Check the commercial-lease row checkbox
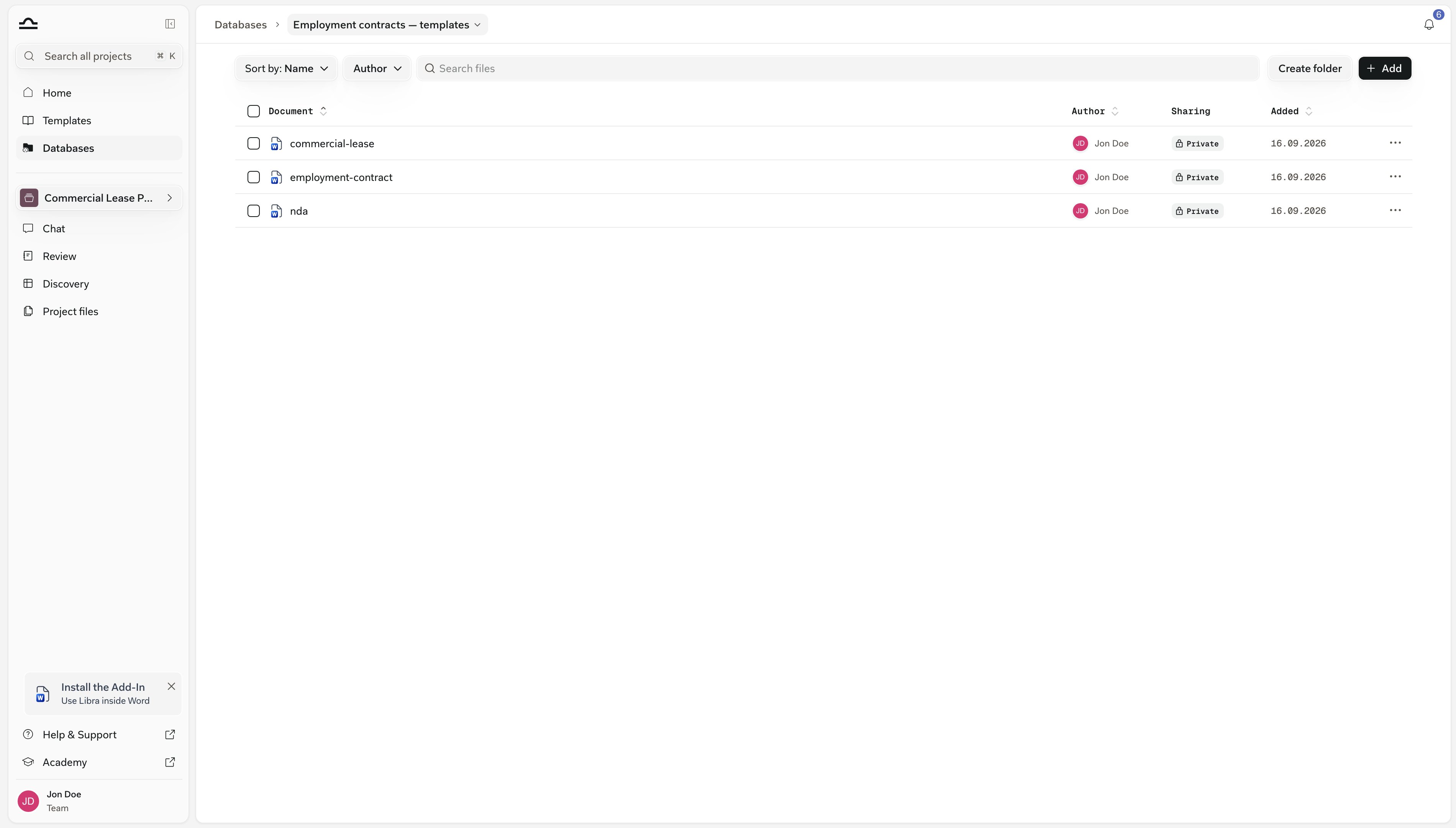The height and width of the screenshot is (828, 1456). click(x=254, y=143)
